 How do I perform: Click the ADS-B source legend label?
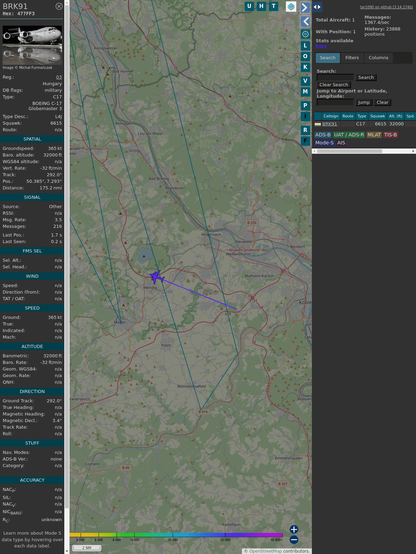pyautogui.click(x=322, y=135)
